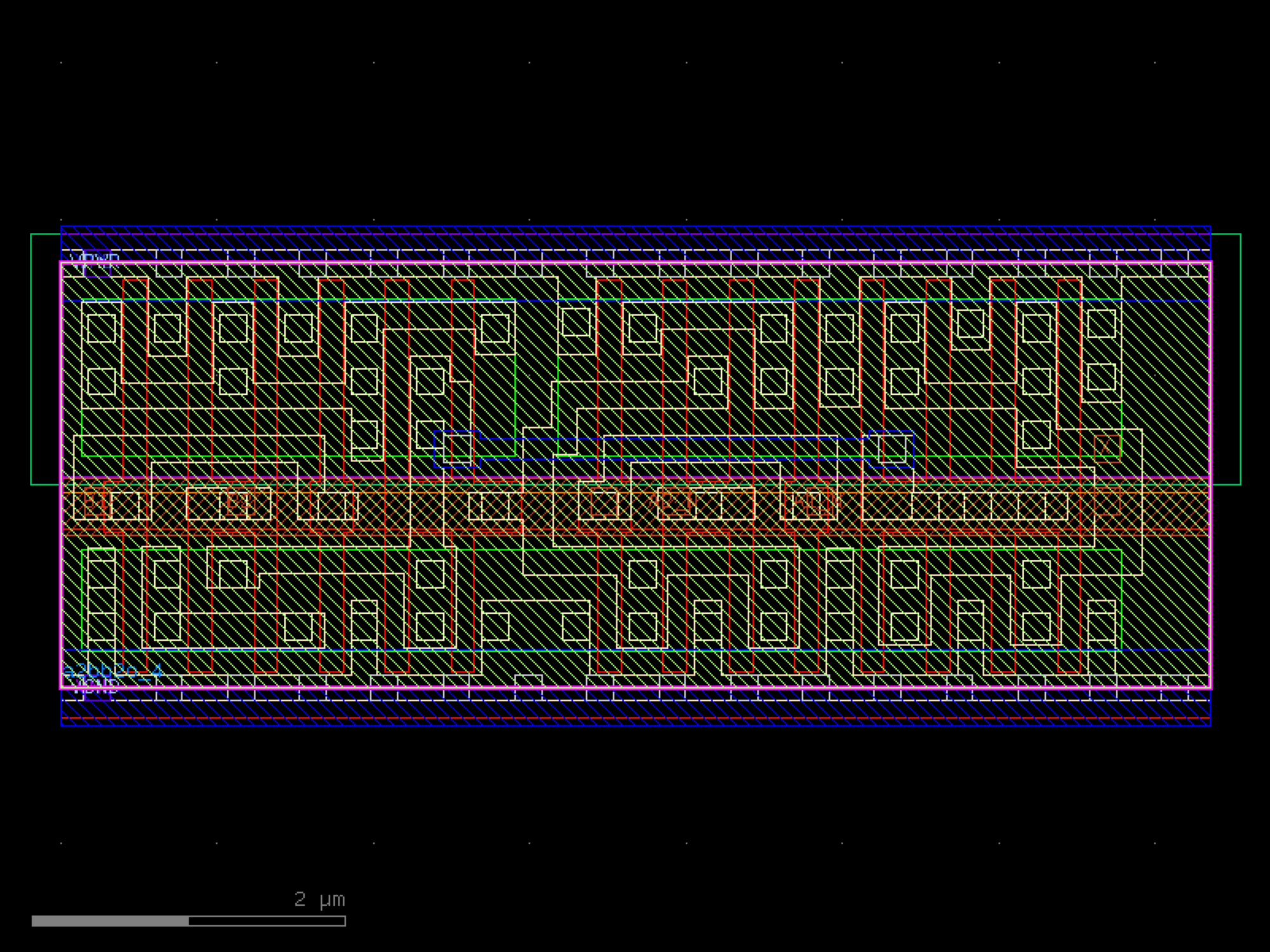Image resolution: width=1270 pixels, height=952 pixels.
Task: Select the left blue via box
Action: [457, 449]
